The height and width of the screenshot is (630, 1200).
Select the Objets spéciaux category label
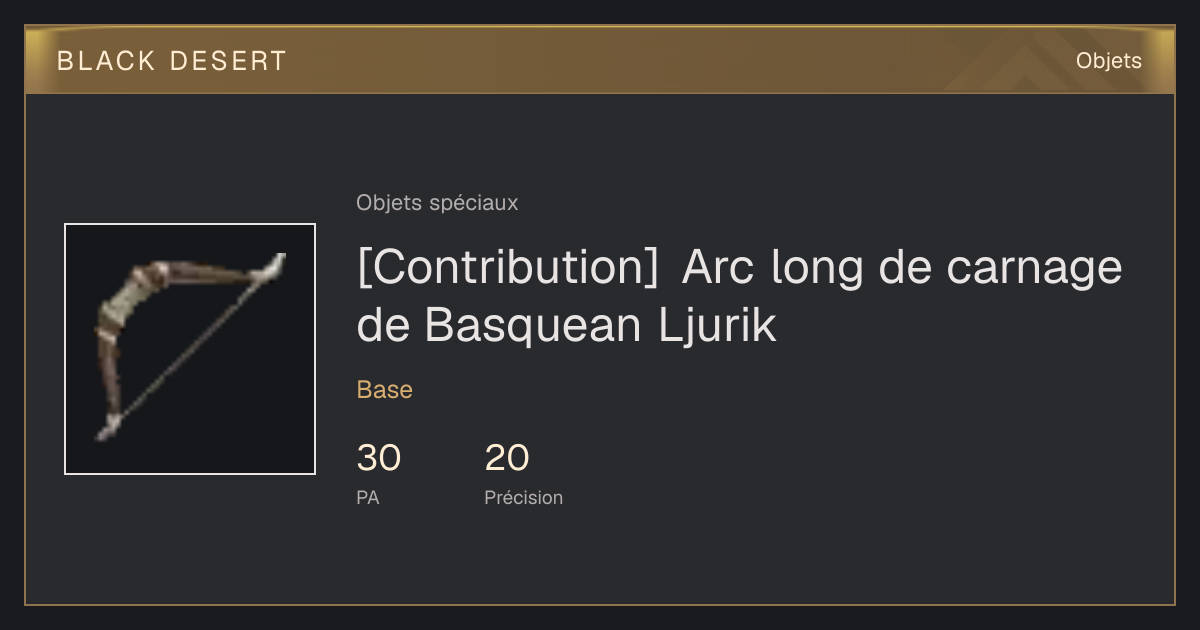click(437, 203)
